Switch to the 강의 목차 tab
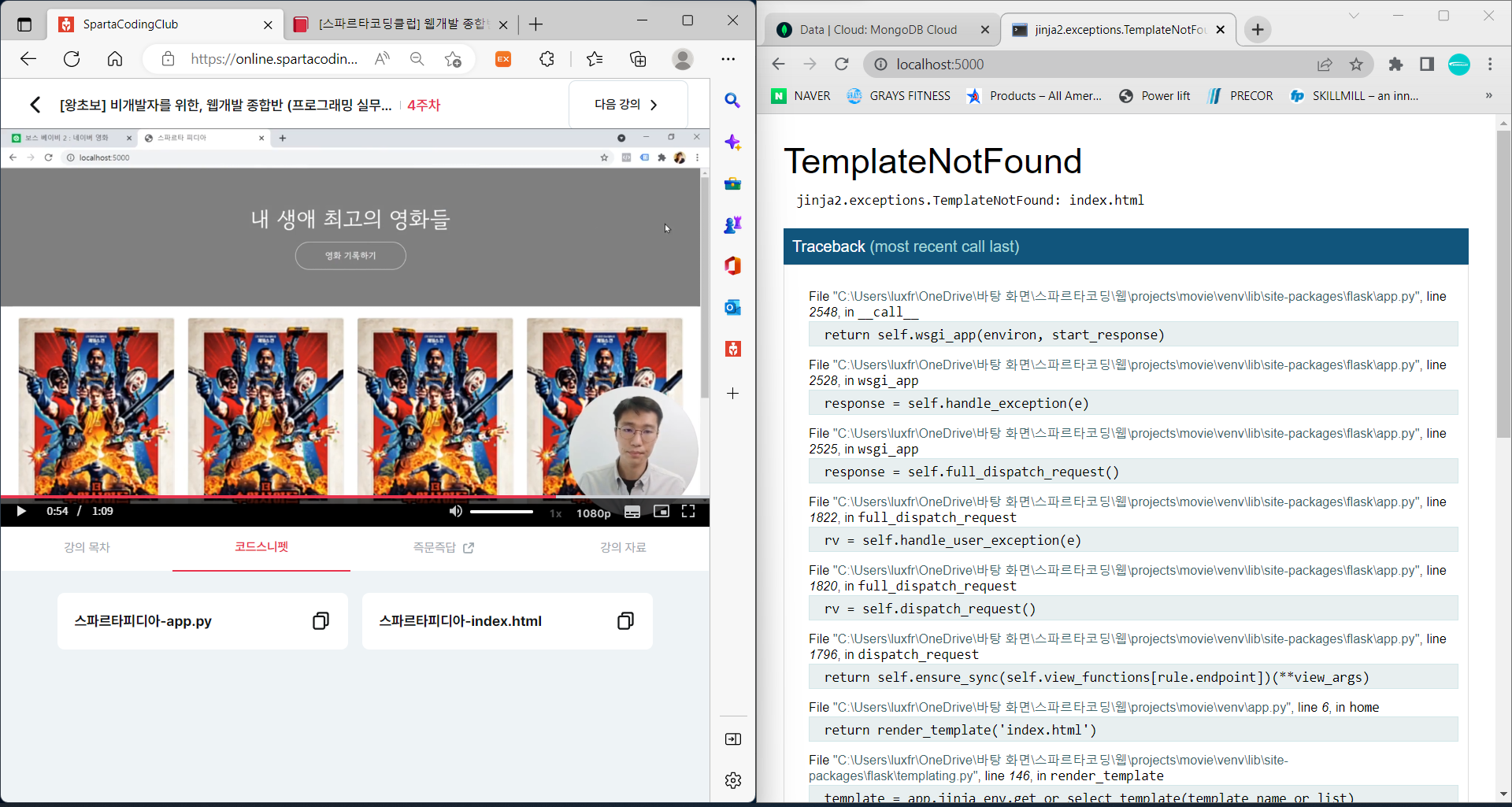Screen dimensions: 1512x807 (87, 547)
